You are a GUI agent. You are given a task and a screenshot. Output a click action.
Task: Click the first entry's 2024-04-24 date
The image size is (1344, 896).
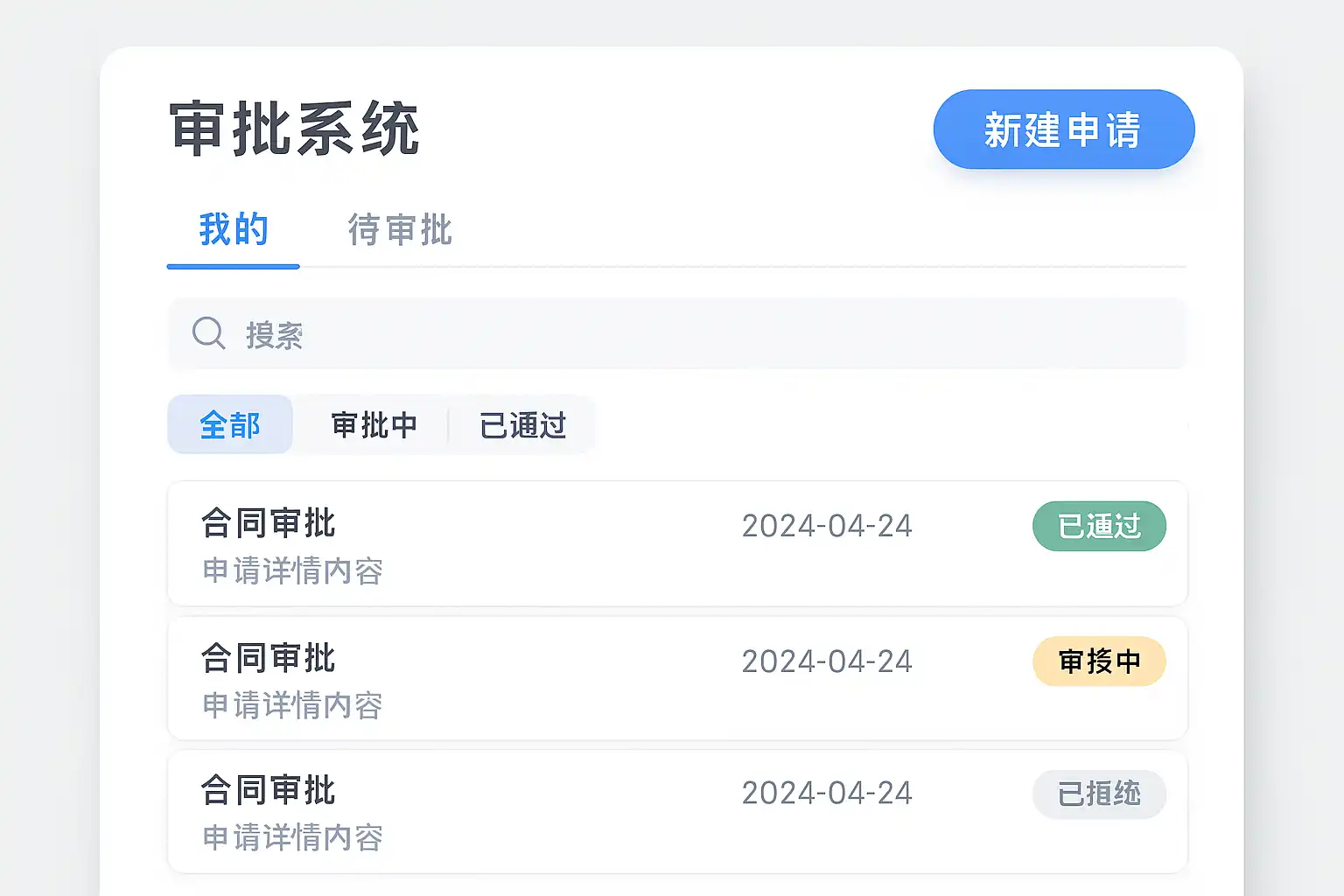(827, 526)
